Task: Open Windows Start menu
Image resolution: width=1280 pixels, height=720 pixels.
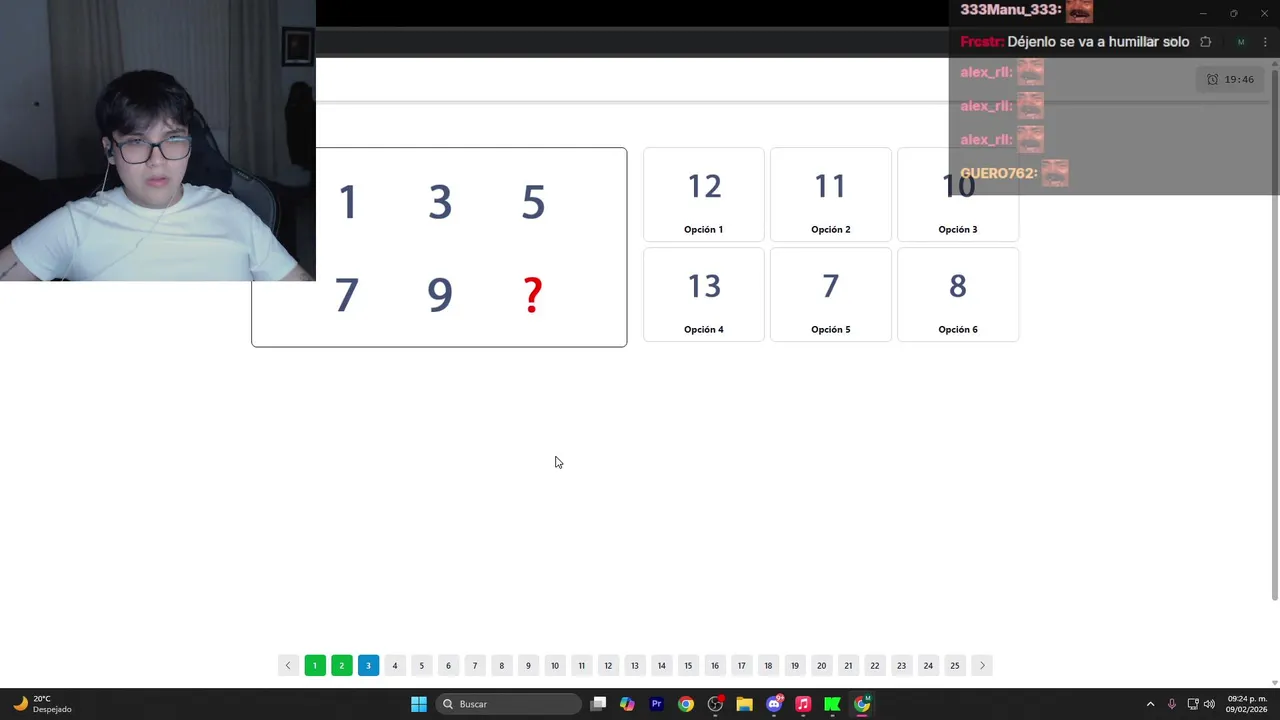Action: click(x=419, y=704)
